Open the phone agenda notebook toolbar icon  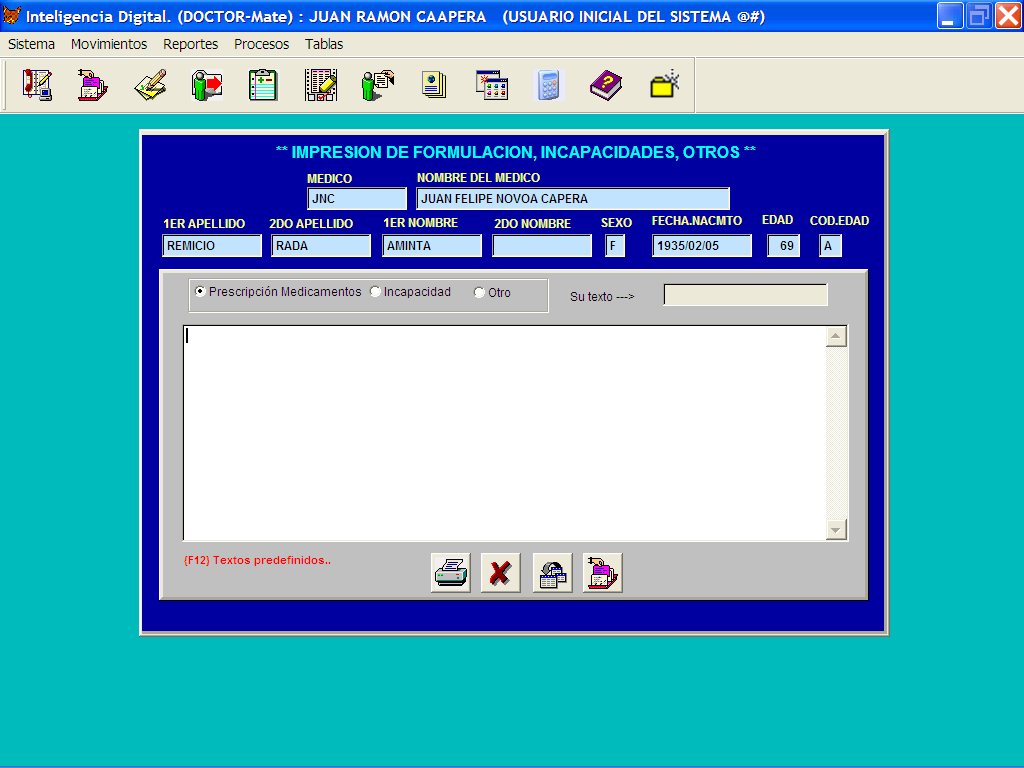point(37,85)
